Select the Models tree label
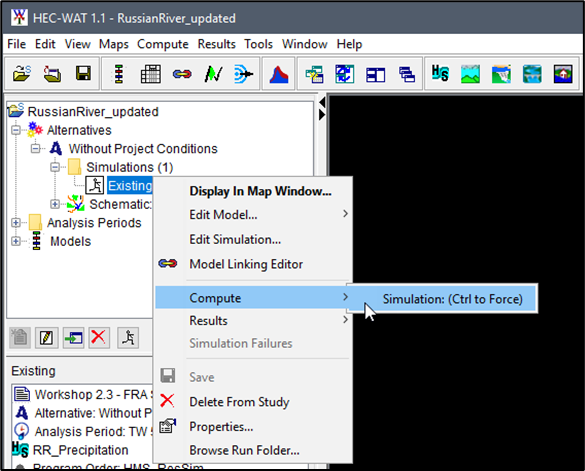The width and height of the screenshot is (585, 471). click(71, 241)
